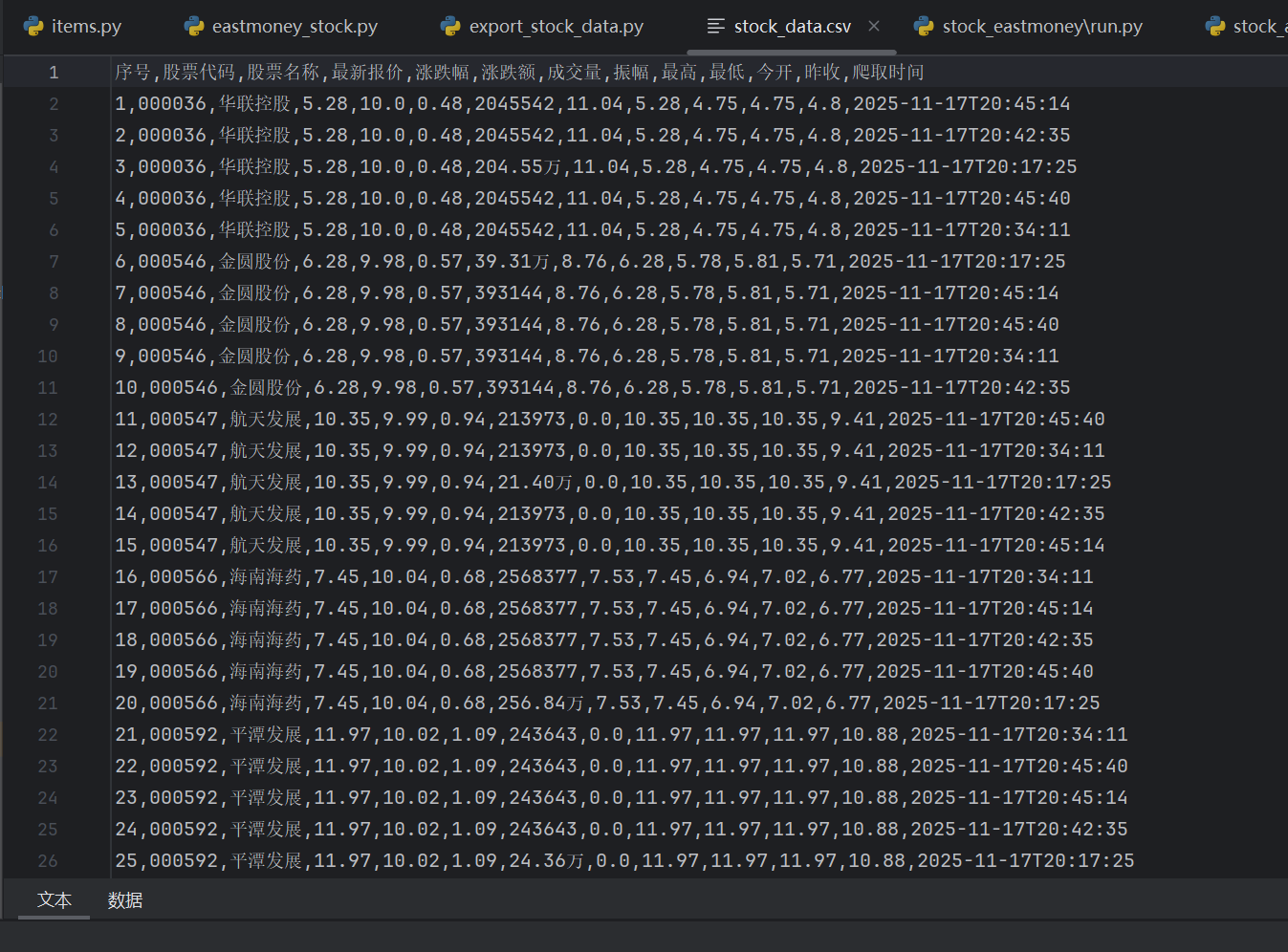The height and width of the screenshot is (952, 1288).
Task: Switch to 数据 view tab at bottom
Action: click(125, 900)
